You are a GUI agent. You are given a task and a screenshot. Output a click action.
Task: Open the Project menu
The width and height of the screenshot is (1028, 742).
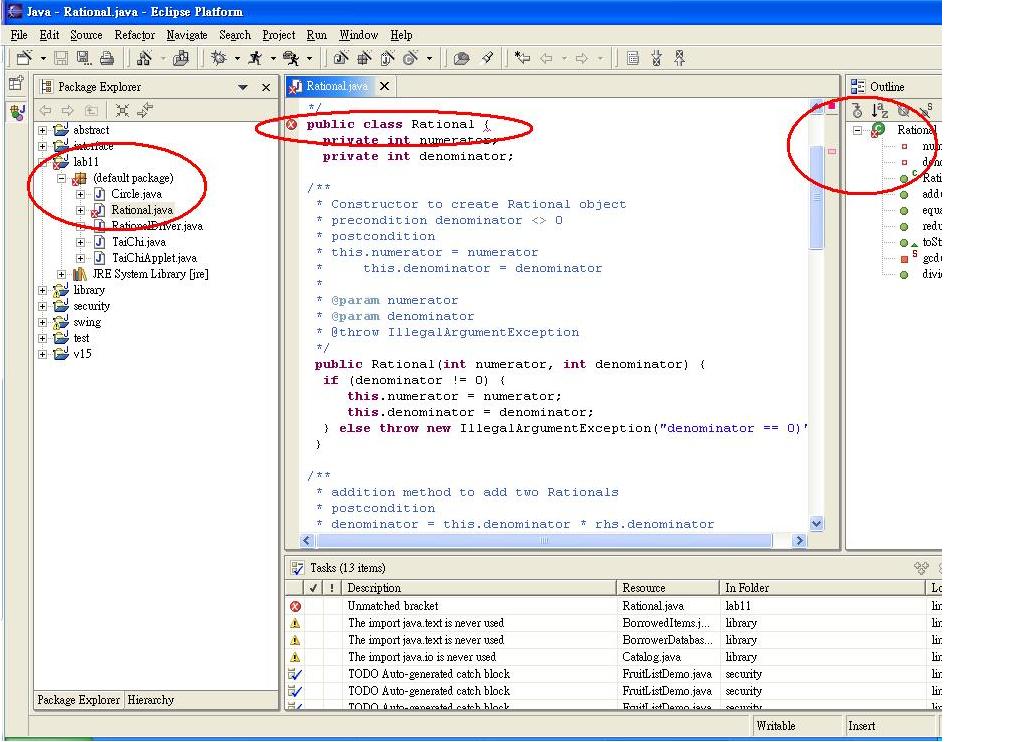[x=279, y=35]
